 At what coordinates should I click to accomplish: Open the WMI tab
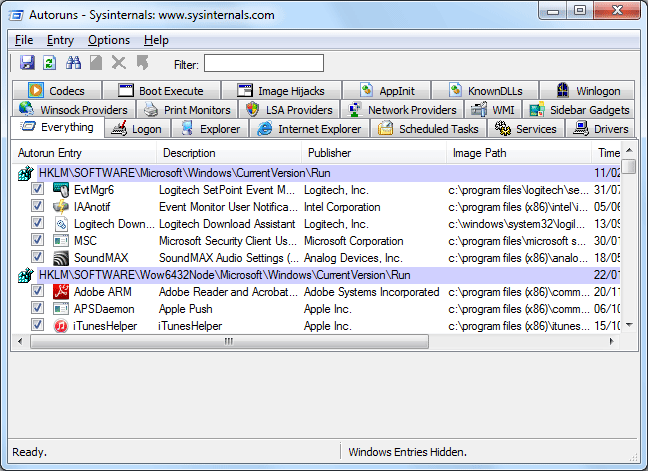493,109
